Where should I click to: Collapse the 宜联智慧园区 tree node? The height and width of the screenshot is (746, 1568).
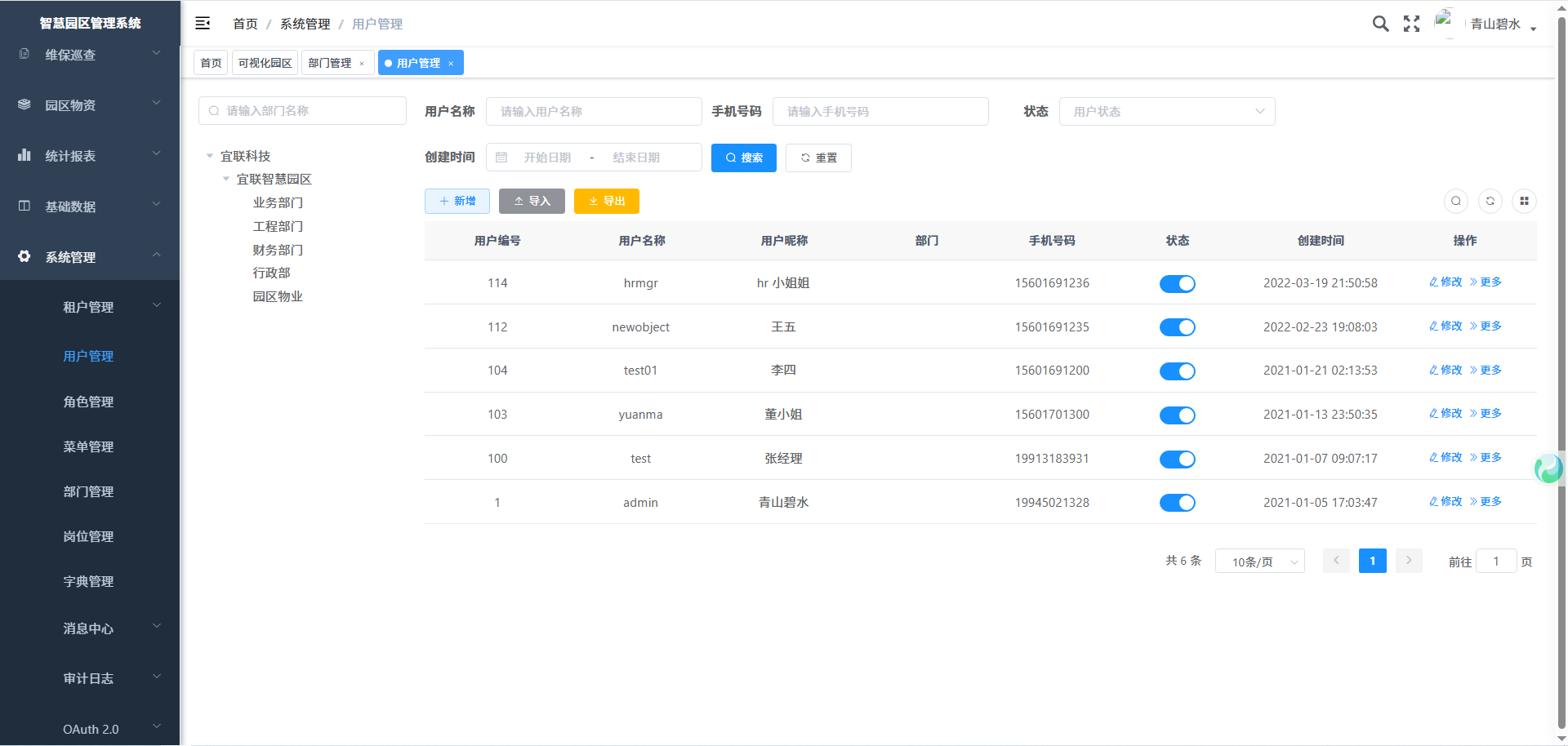point(226,180)
